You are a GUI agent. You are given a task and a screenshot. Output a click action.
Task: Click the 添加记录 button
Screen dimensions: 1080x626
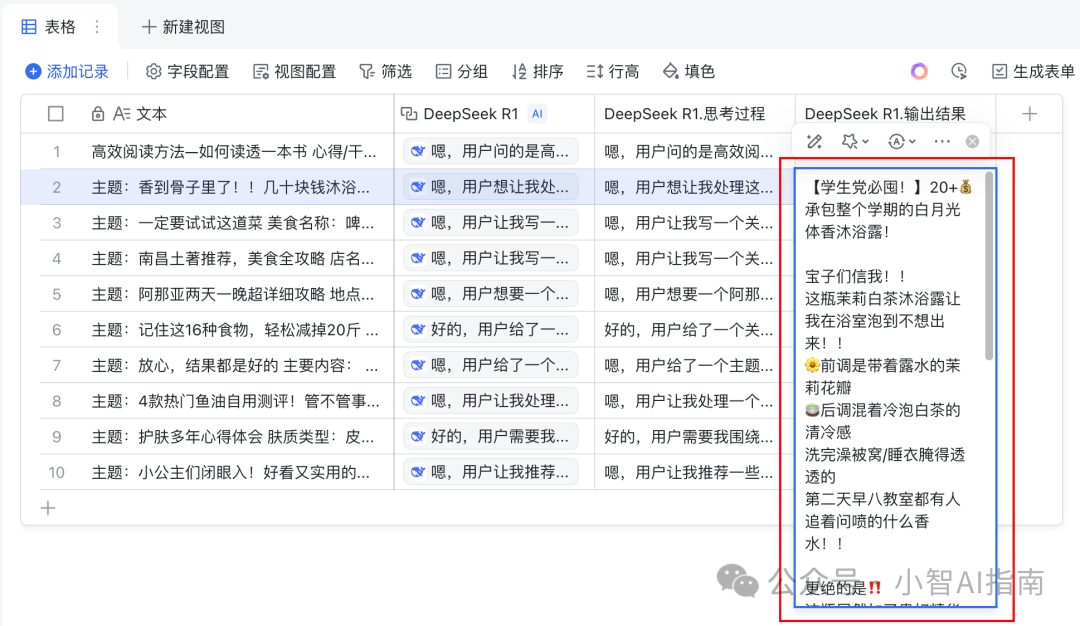(x=67, y=71)
